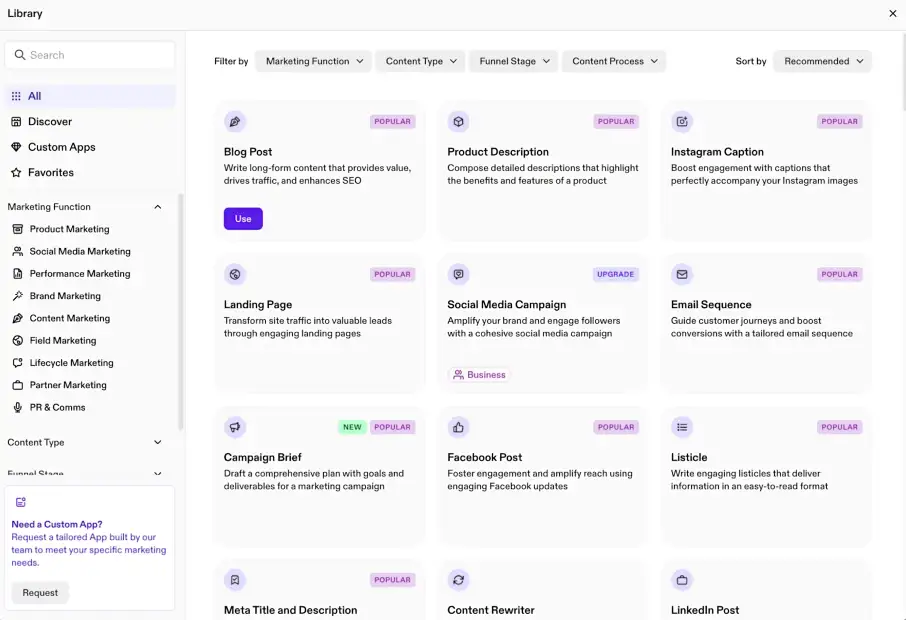Click the sidebar vertical scrollbar

[180, 312]
